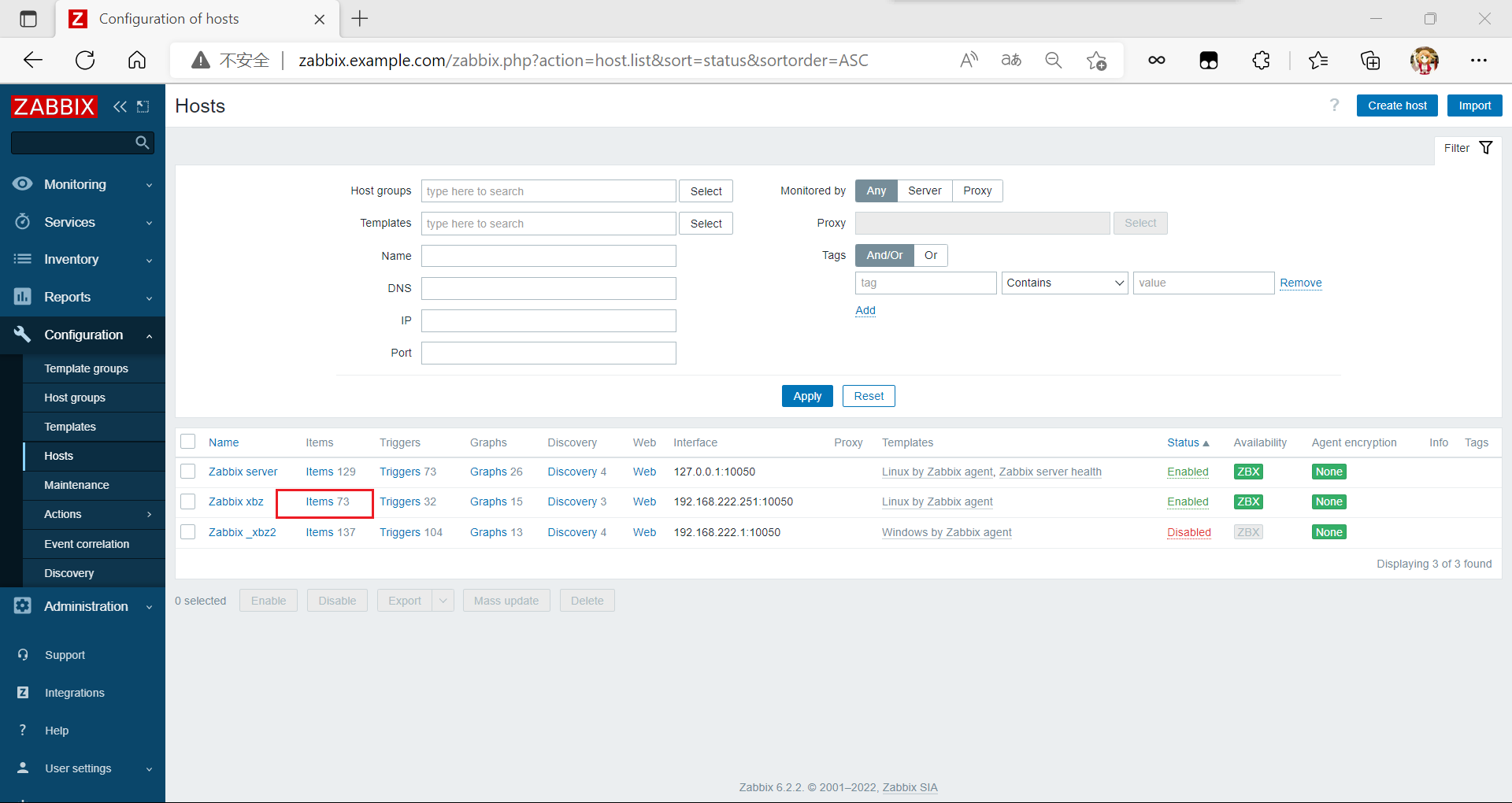Set Monitored by to Proxy
1512x803 pixels.
pyautogui.click(x=977, y=191)
